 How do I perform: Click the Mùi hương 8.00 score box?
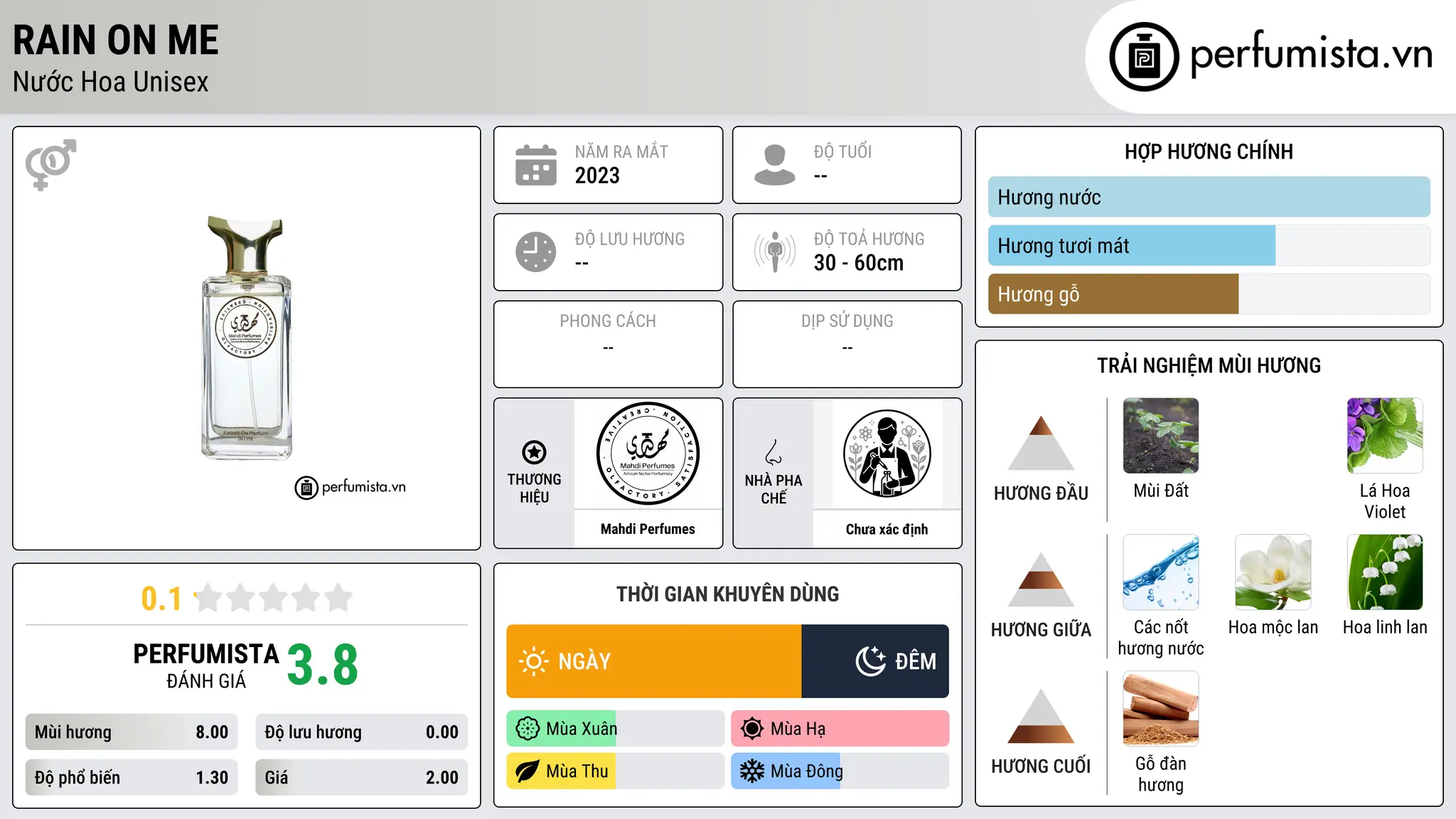132,732
